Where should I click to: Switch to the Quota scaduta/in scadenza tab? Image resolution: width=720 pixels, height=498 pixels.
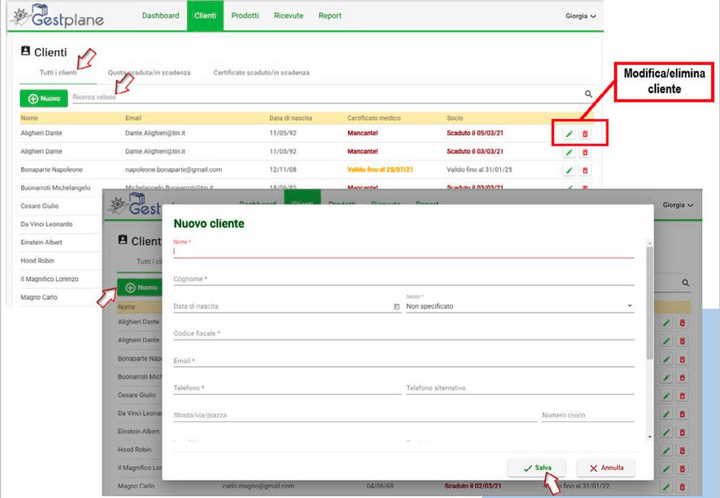149,73
